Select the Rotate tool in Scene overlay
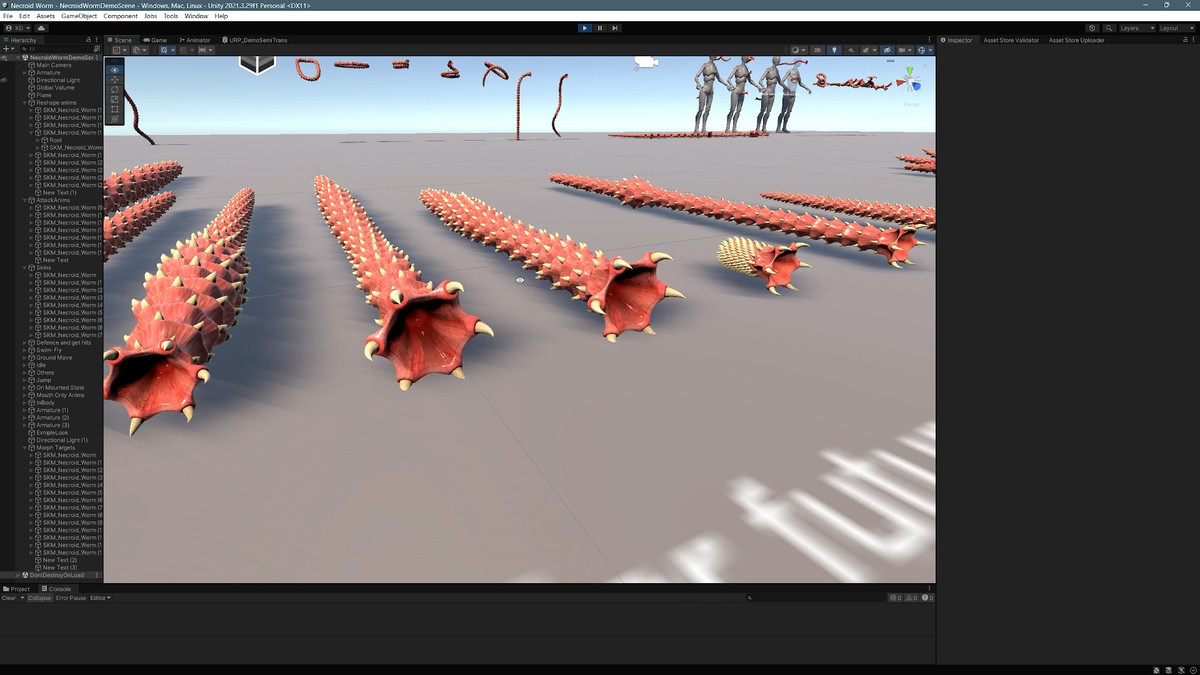Screen dimensions: 1200x675 click(115, 90)
